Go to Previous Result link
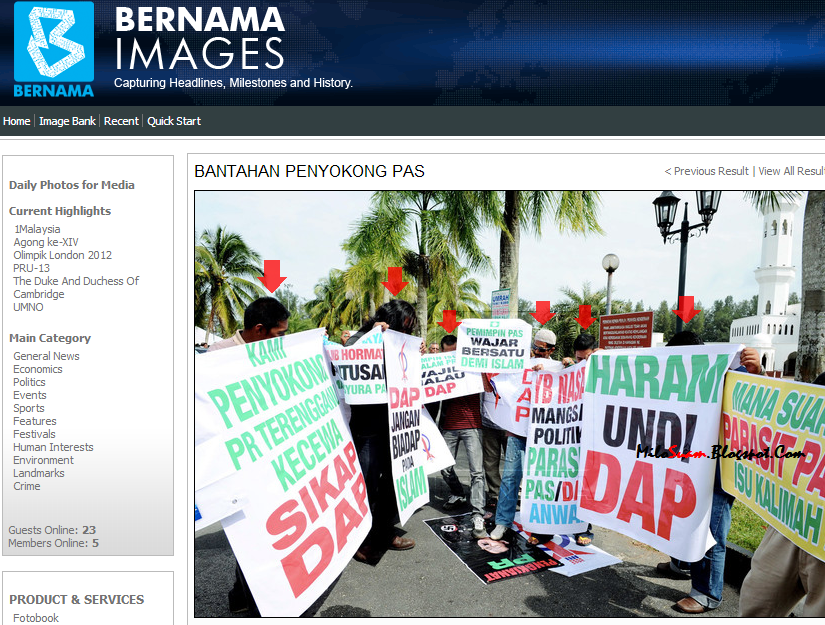This screenshot has width=825, height=625. pos(707,171)
